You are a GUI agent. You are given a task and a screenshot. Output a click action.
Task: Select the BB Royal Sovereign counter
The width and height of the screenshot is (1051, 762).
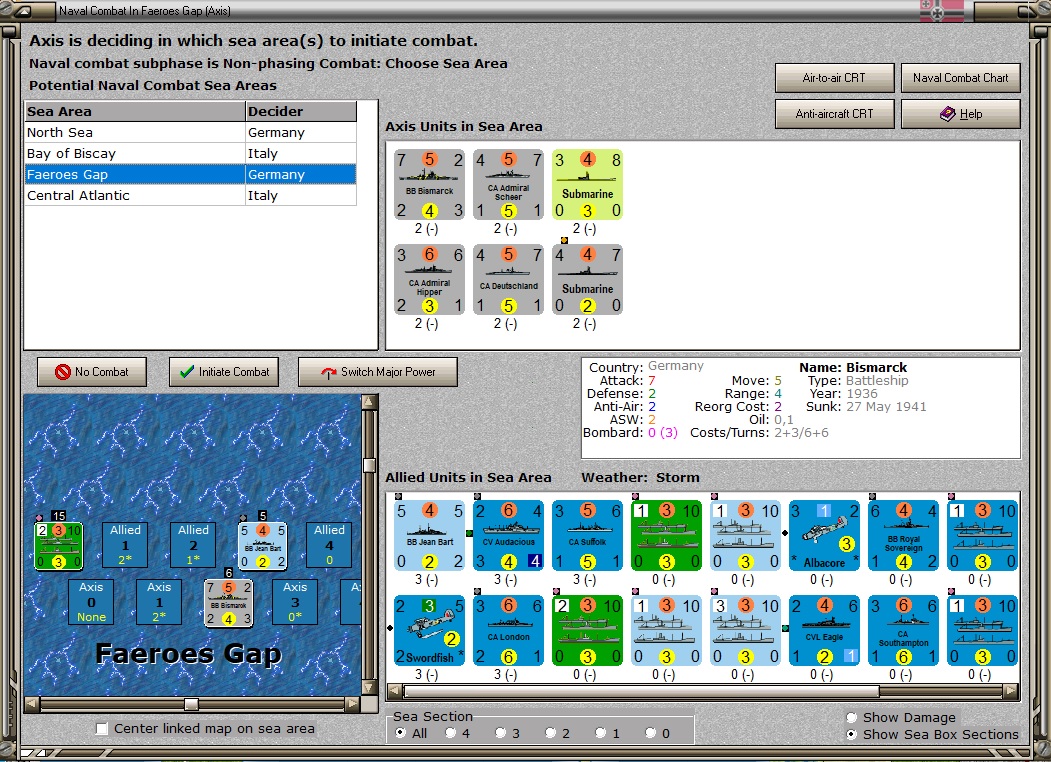[x=904, y=535]
